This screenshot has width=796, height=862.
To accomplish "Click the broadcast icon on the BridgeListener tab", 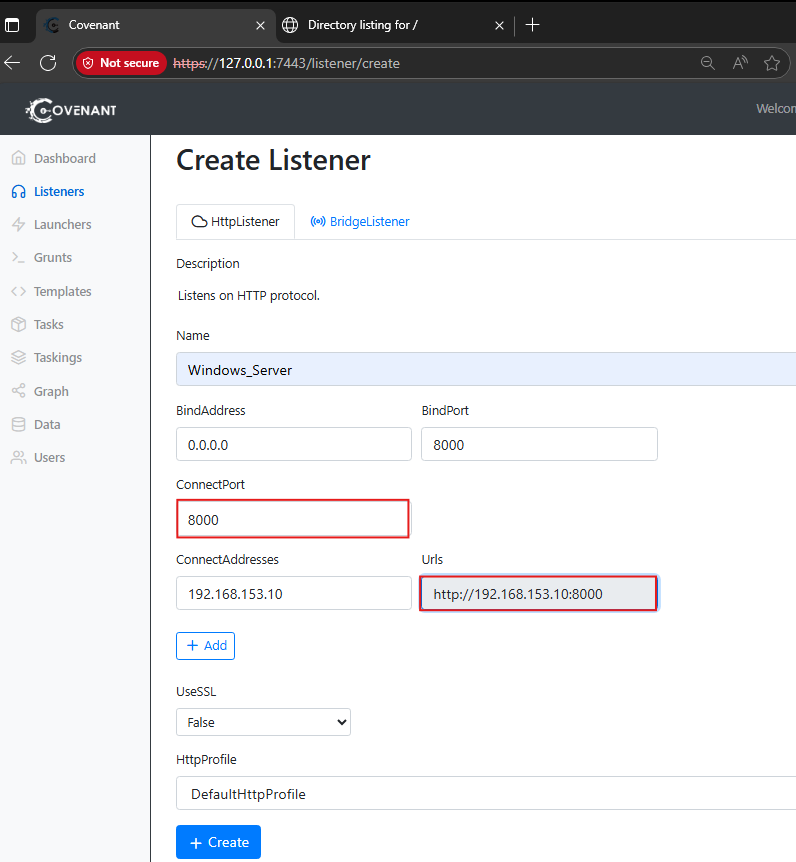I will 318,222.
